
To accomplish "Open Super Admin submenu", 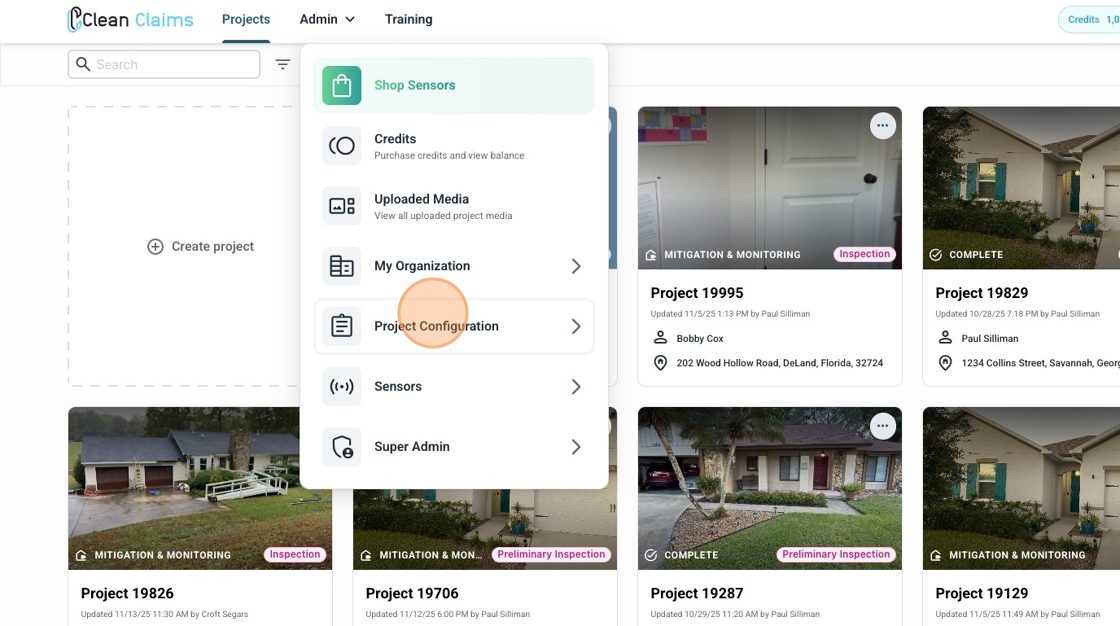I will pos(454,447).
